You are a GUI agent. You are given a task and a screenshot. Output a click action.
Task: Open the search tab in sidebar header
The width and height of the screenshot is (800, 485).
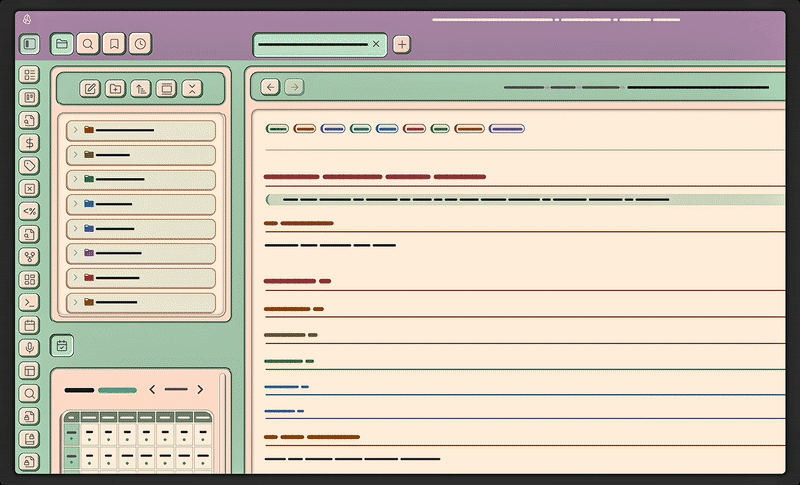click(x=88, y=44)
